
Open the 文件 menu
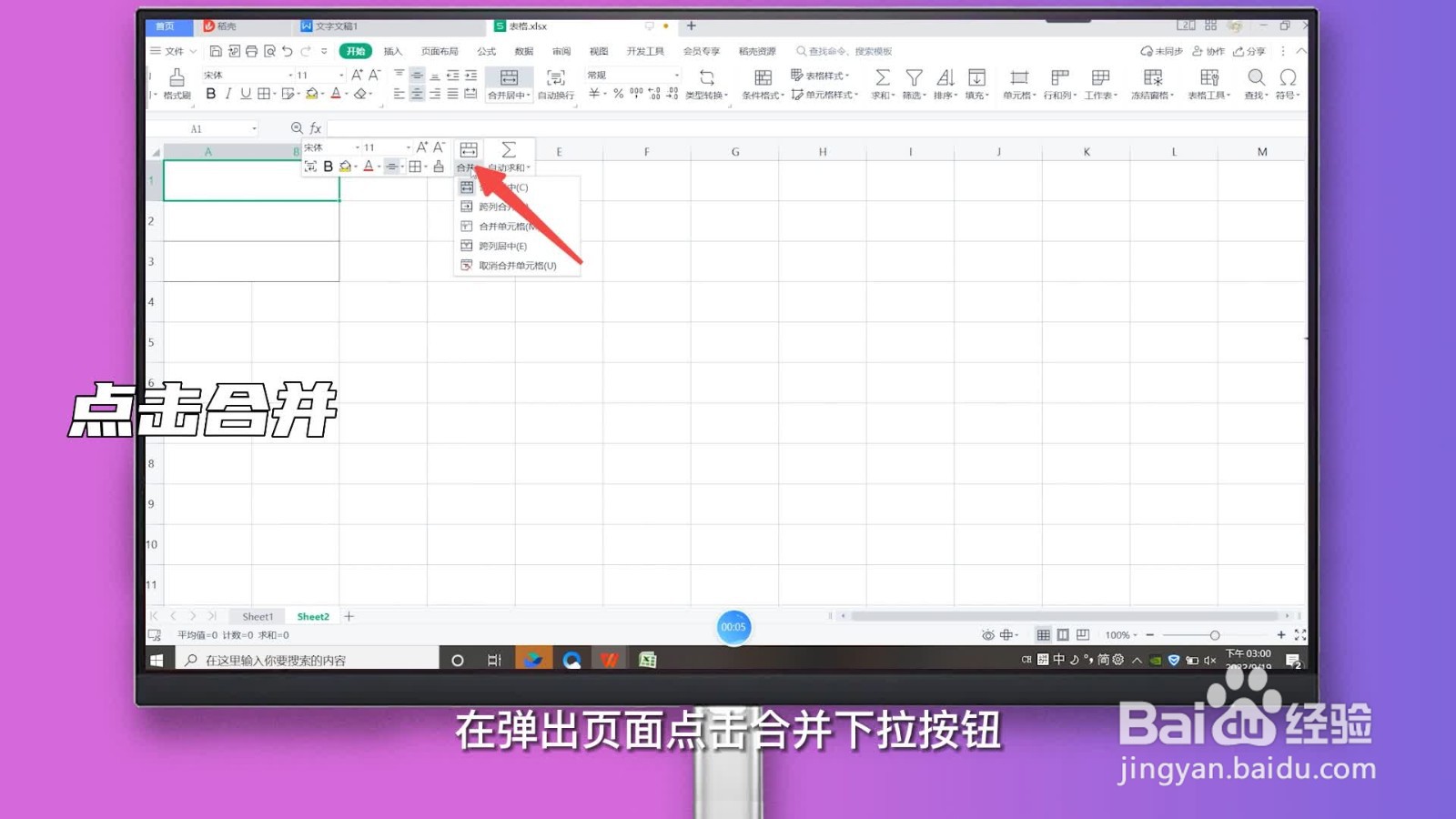[x=174, y=51]
